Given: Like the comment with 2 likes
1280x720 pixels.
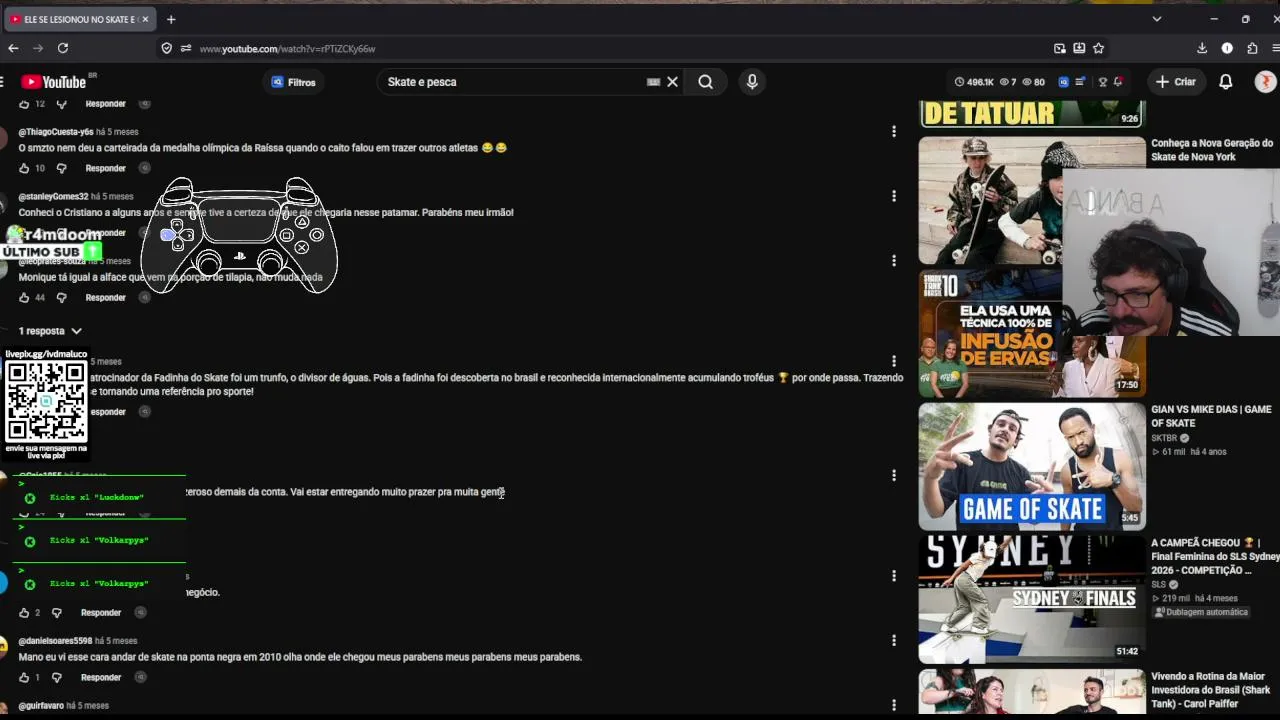Looking at the screenshot, I should tap(24, 613).
